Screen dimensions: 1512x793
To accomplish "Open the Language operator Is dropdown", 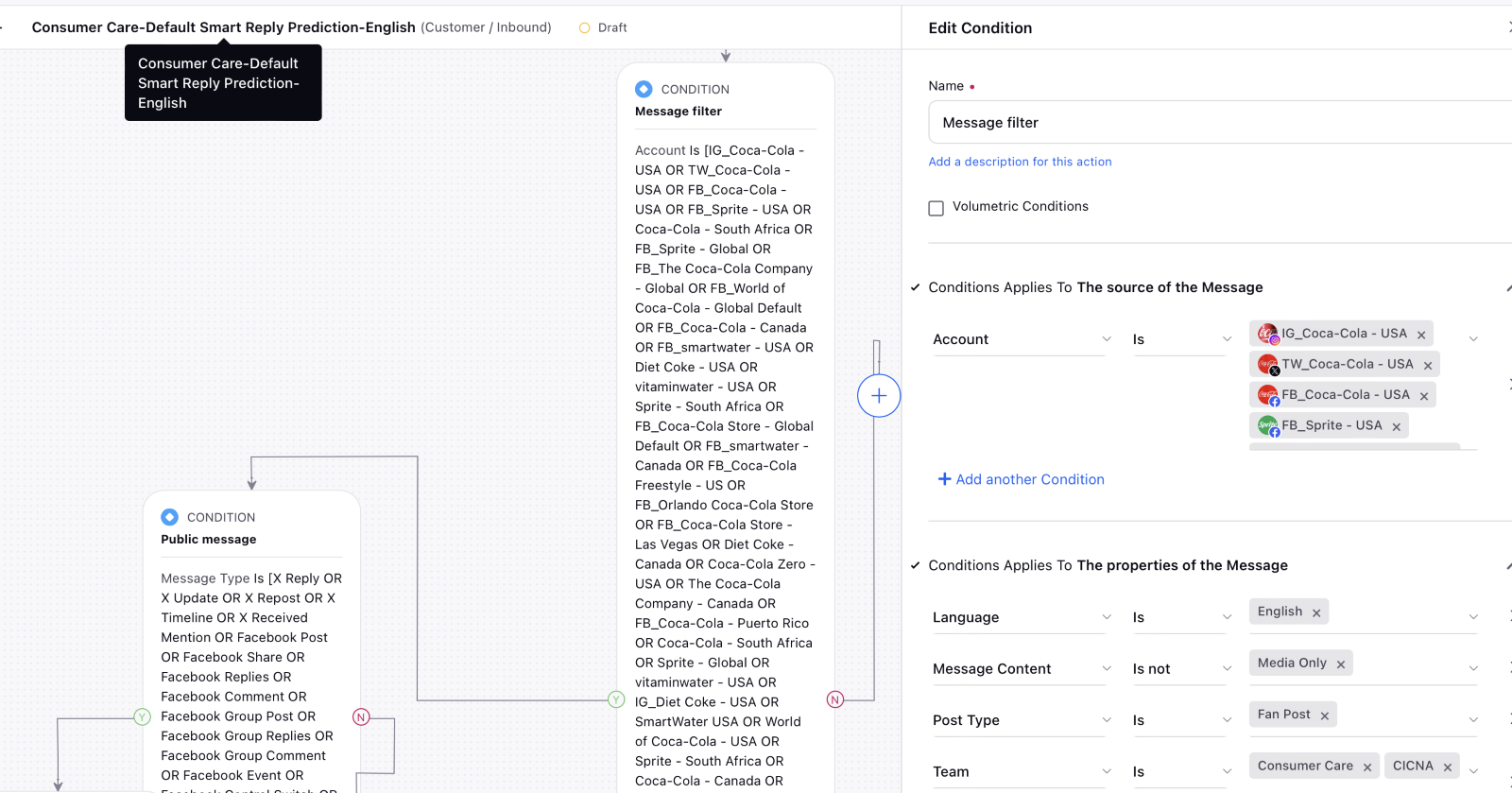I will coord(1181,617).
